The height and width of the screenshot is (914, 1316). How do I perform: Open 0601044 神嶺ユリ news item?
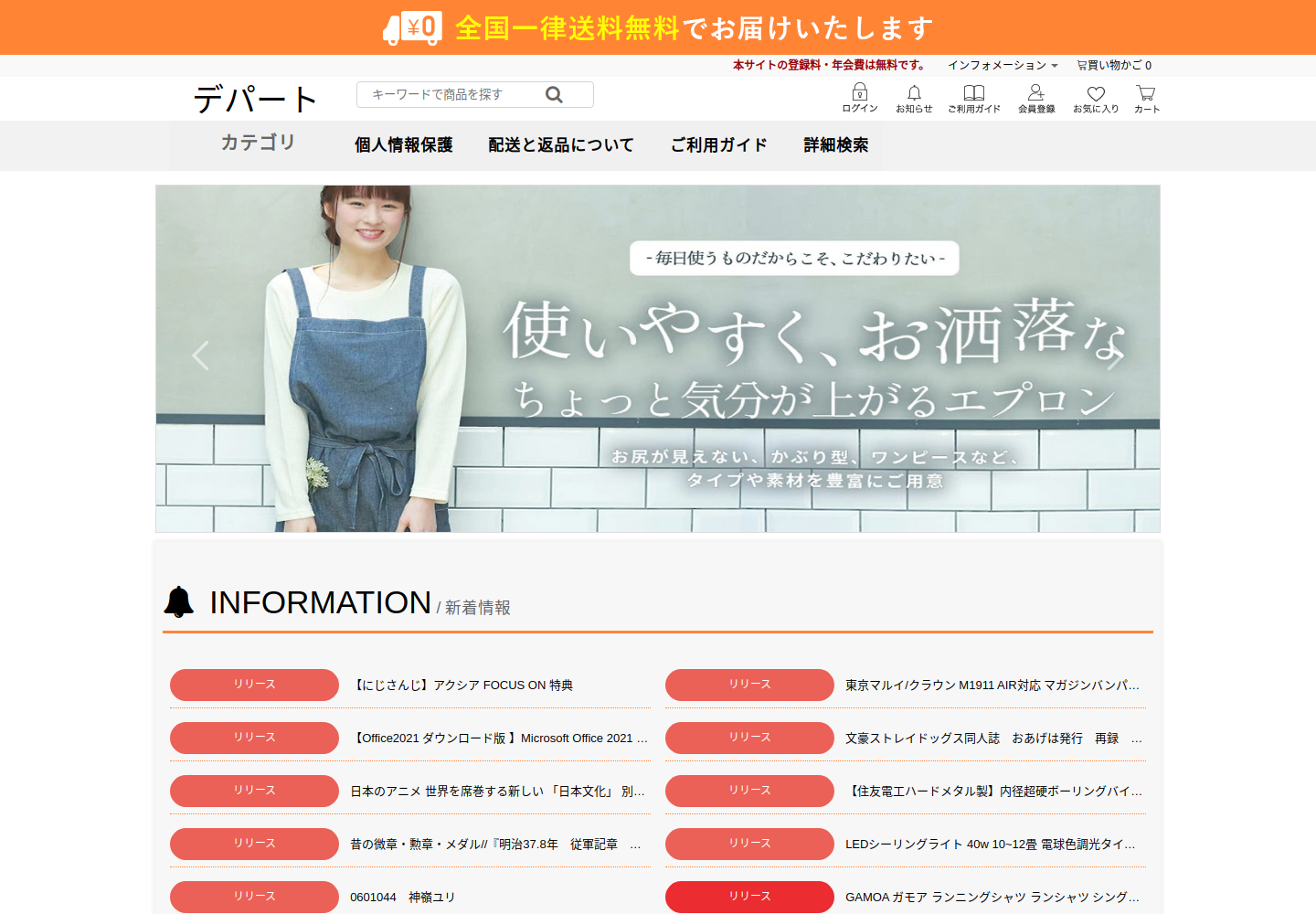click(402, 898)
